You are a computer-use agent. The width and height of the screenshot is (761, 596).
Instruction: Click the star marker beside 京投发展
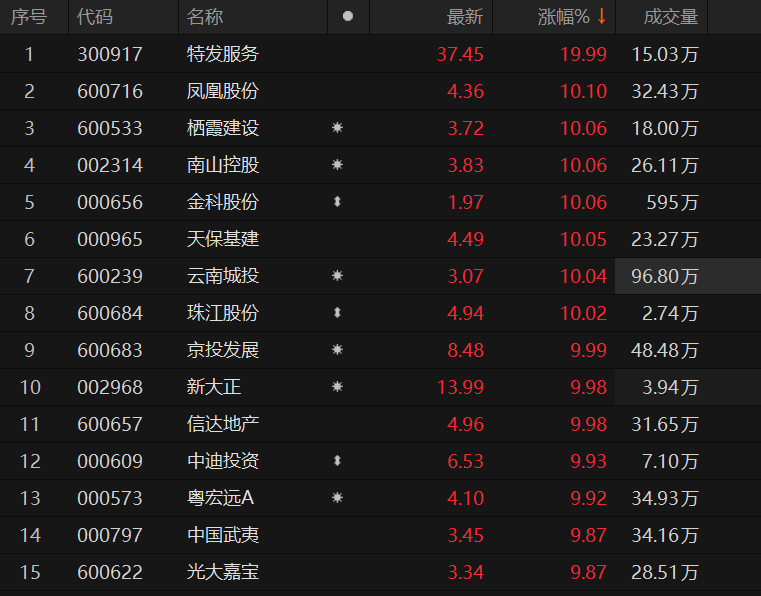coord(338,350)
